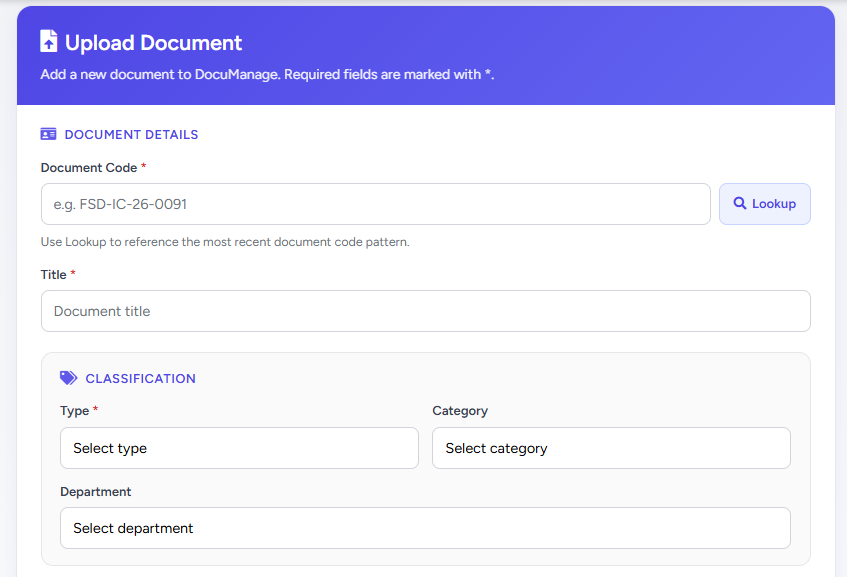The height and width of the screenshot is (577, 847).
Task: Click the Classification tags icon
Action: (69, 378)
